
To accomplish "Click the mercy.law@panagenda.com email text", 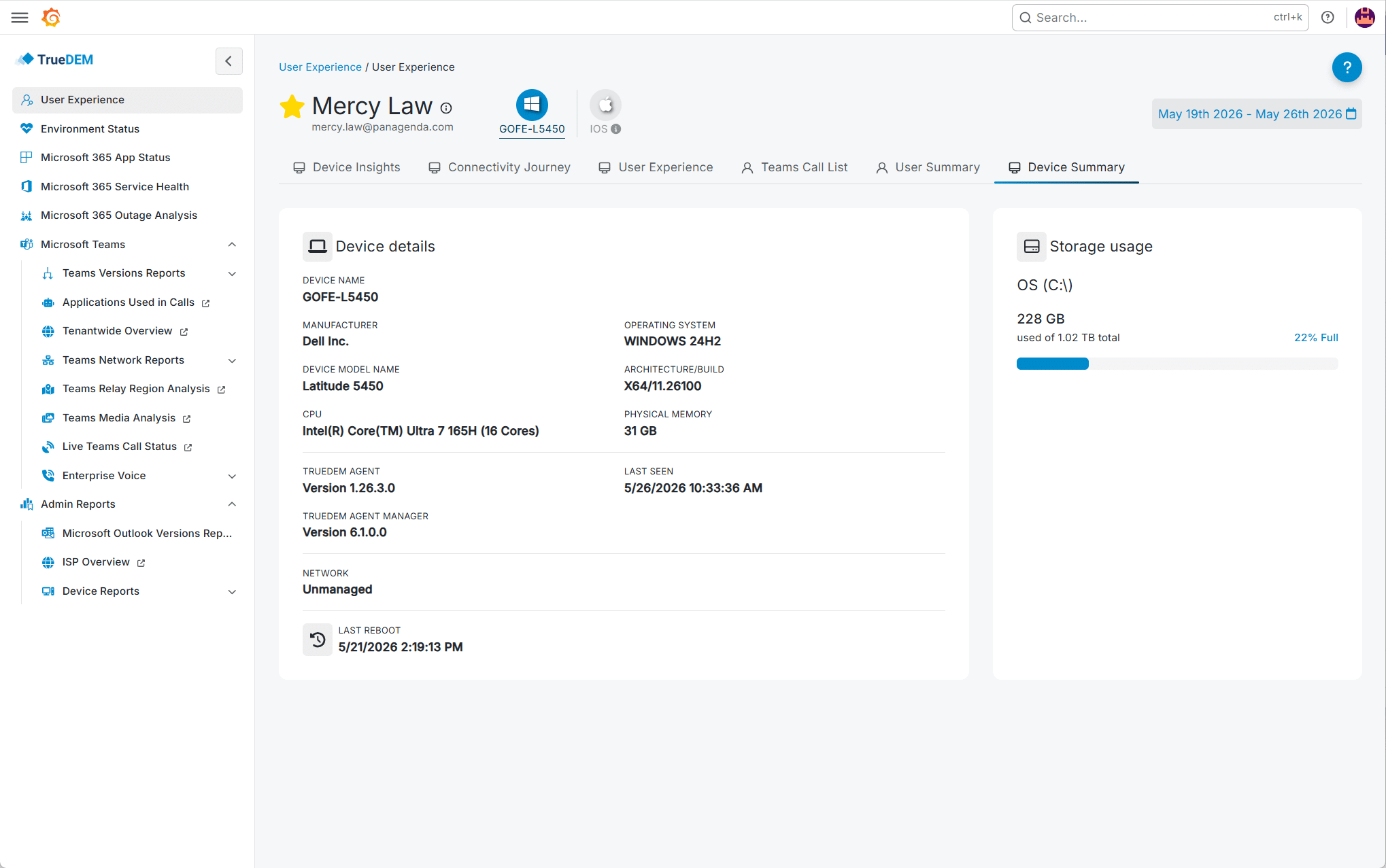I will [382, 127].
